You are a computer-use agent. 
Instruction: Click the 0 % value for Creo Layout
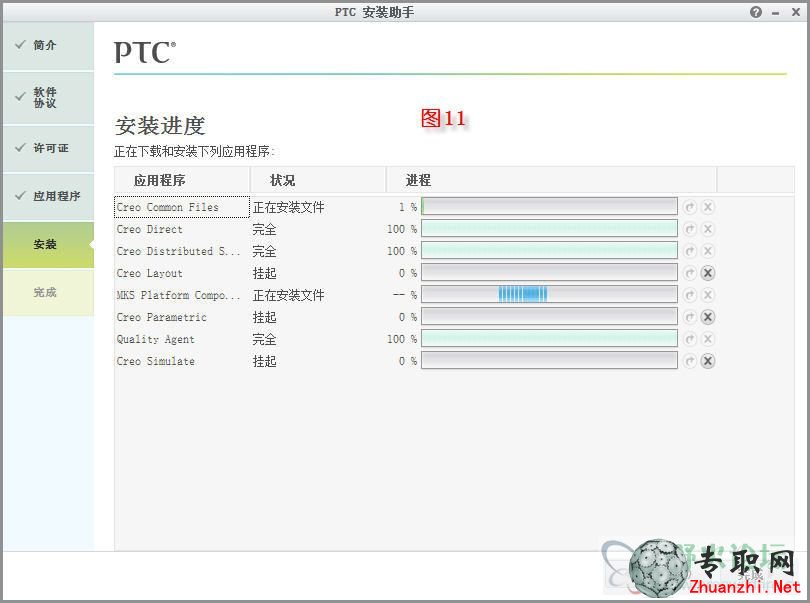(x=408, y=273)
